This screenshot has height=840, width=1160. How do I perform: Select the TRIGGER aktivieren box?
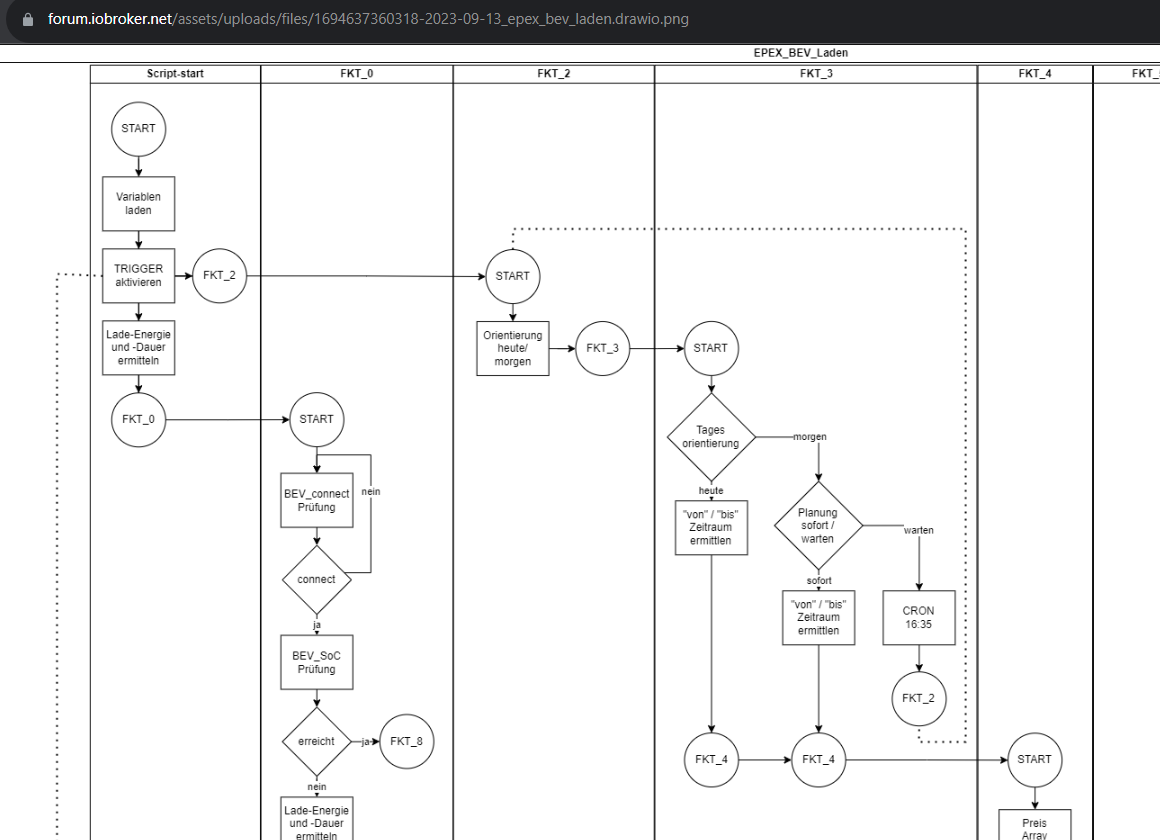138,276
